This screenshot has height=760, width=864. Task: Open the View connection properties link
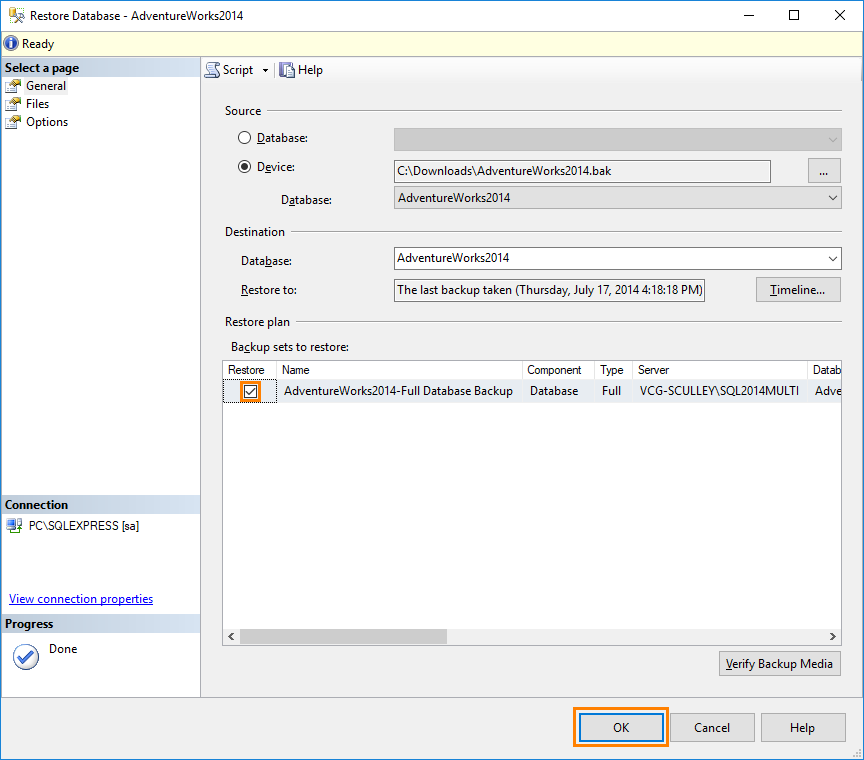click(80, 598)
